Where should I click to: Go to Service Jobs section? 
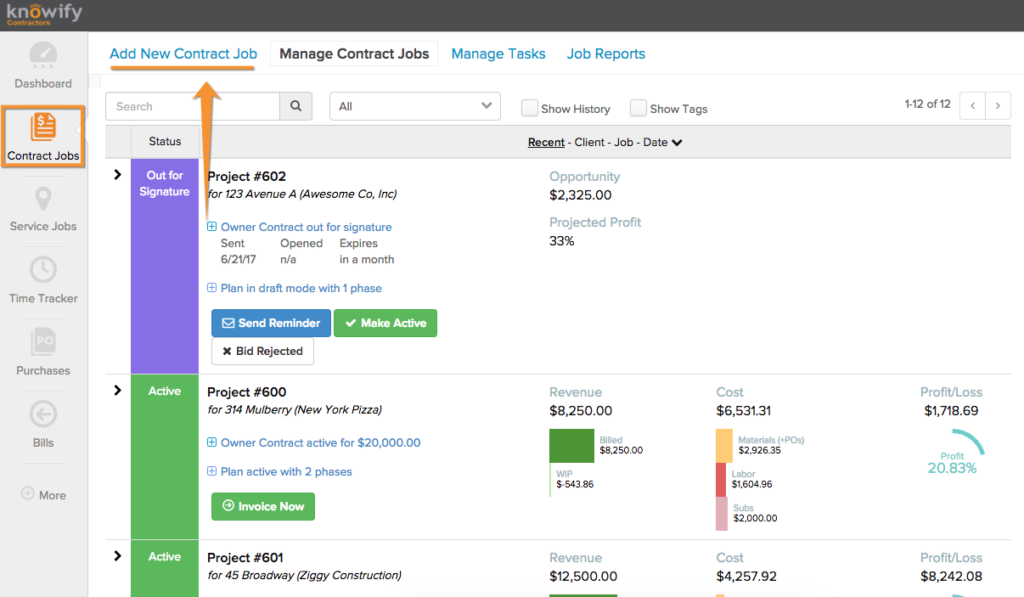click(43, 209)
